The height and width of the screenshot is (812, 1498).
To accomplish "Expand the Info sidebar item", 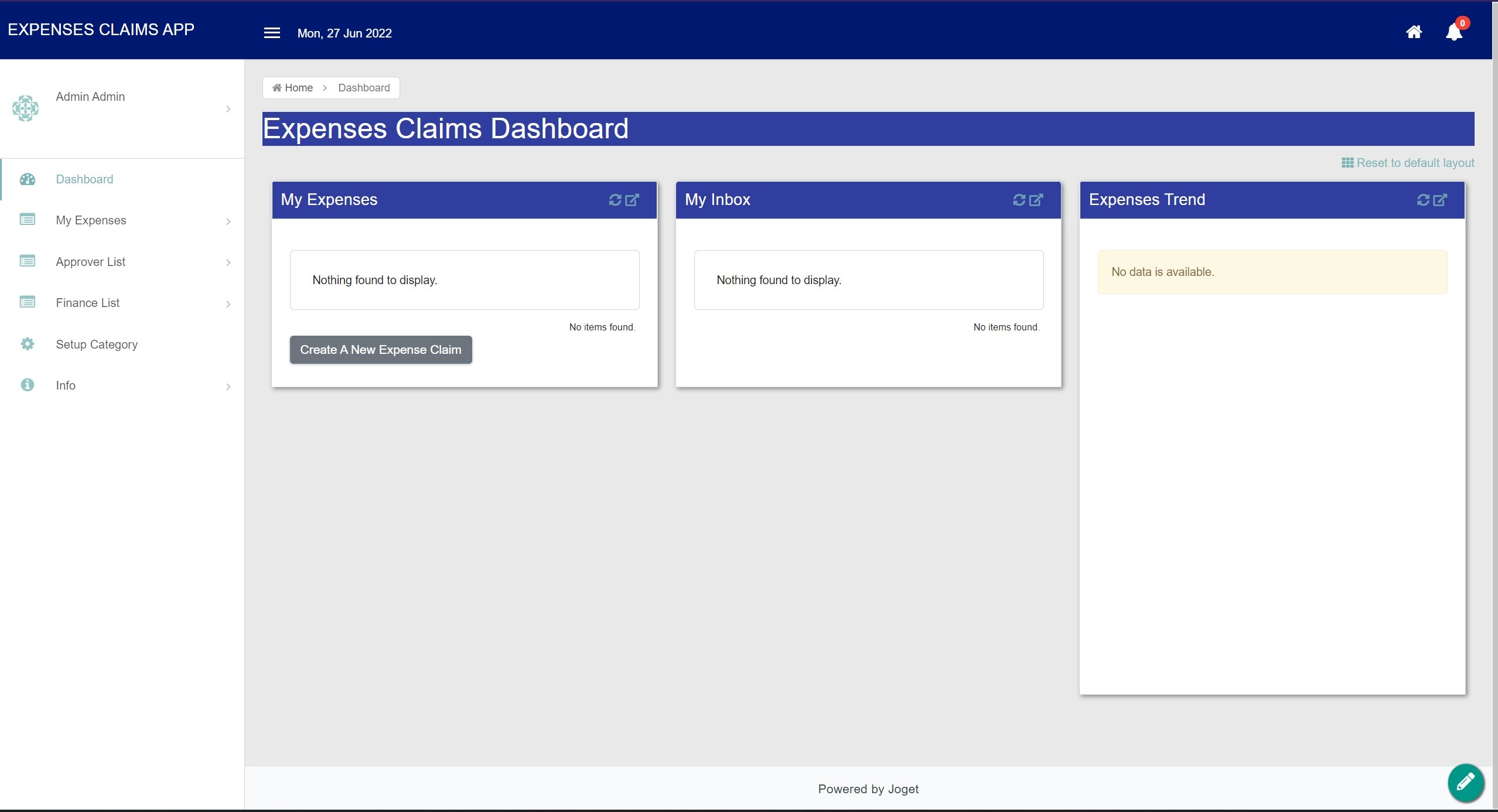I will click(228, 386).
